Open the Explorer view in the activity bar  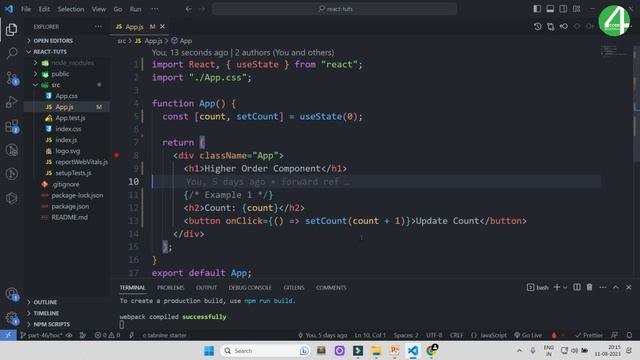coord(11,29)
